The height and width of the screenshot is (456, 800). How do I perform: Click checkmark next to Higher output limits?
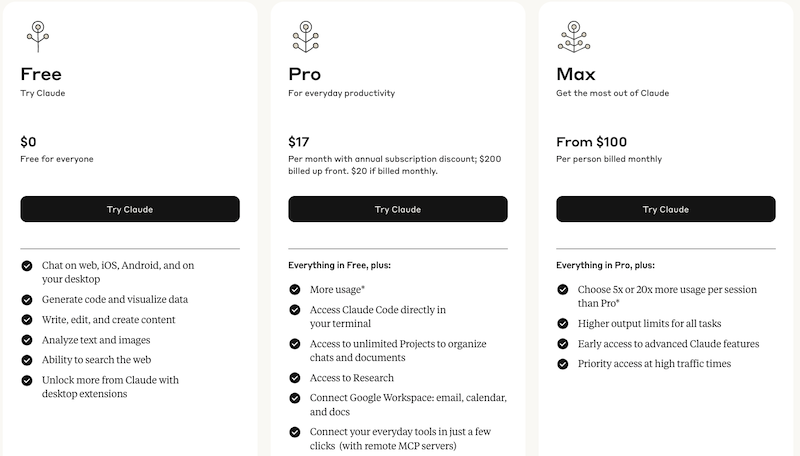pyautogui.click(x=563, y=324)
